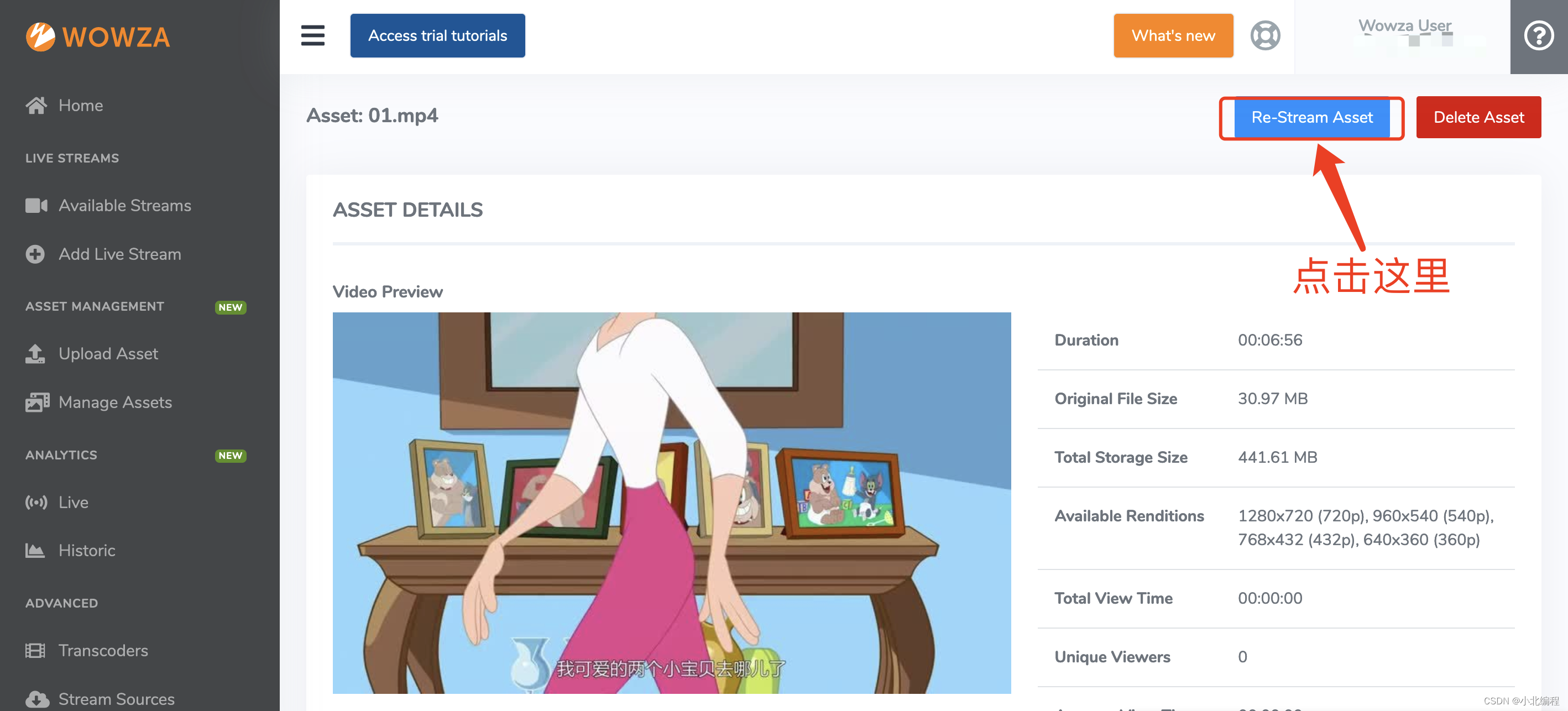Click the Home house icon
The width and height of the screenshot is (1568, 711).
[x=36, y=105]
